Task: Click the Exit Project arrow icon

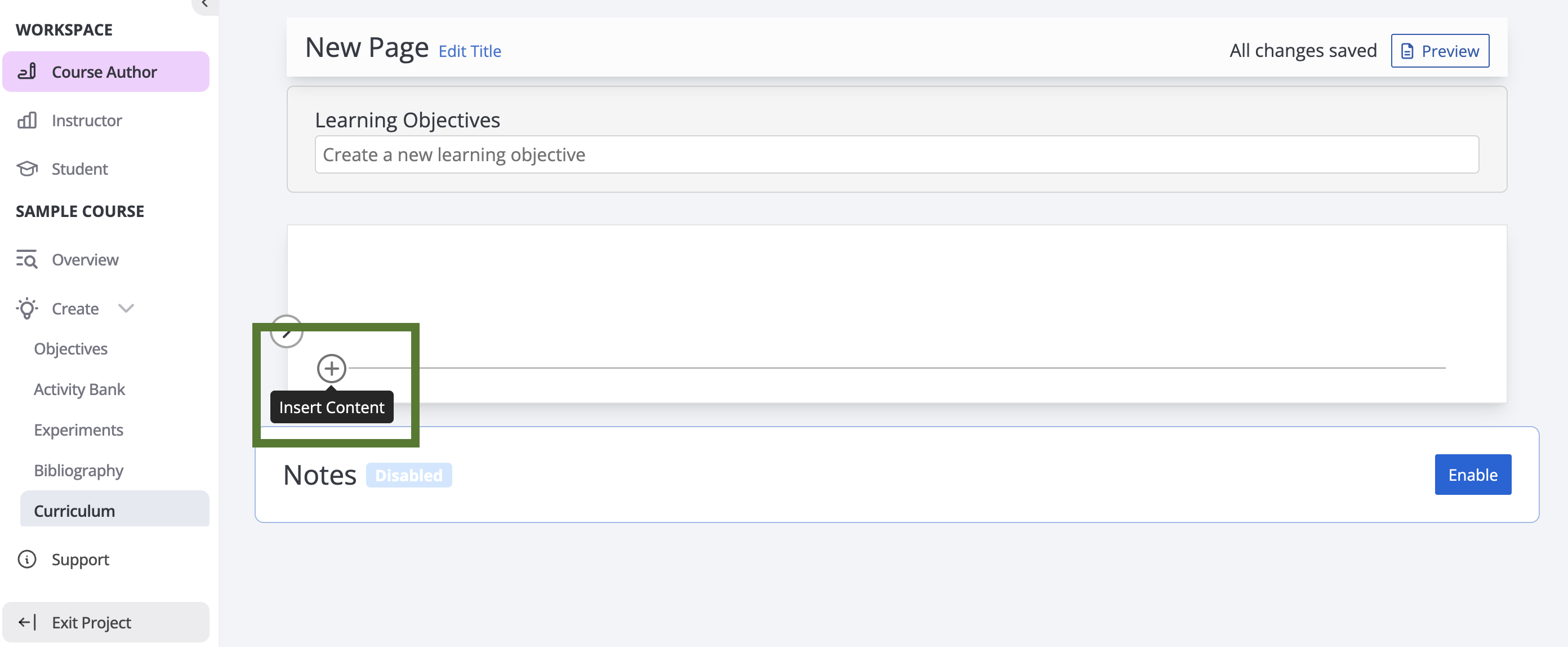Action: click(x=28, y=622)
